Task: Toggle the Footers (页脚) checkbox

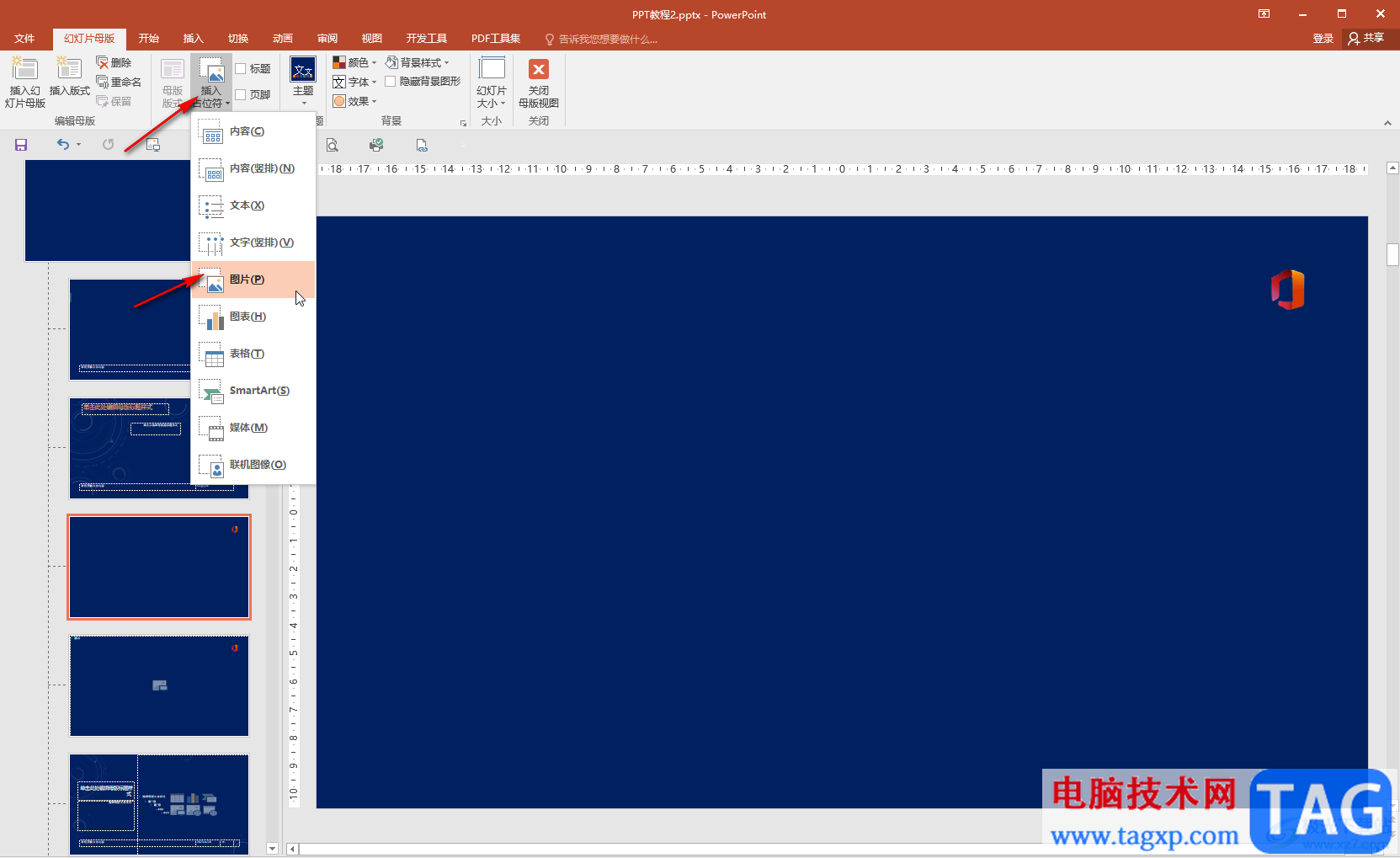Action: (241, 95)
